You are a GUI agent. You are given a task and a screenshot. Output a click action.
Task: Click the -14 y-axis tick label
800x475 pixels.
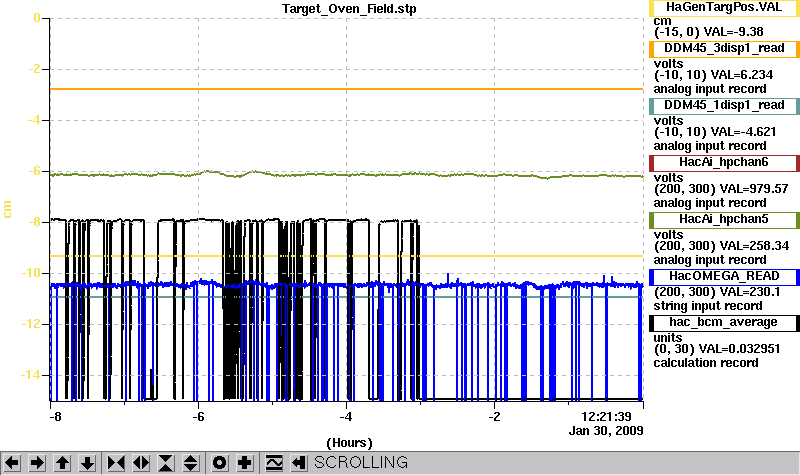click(x=30, y=375)
